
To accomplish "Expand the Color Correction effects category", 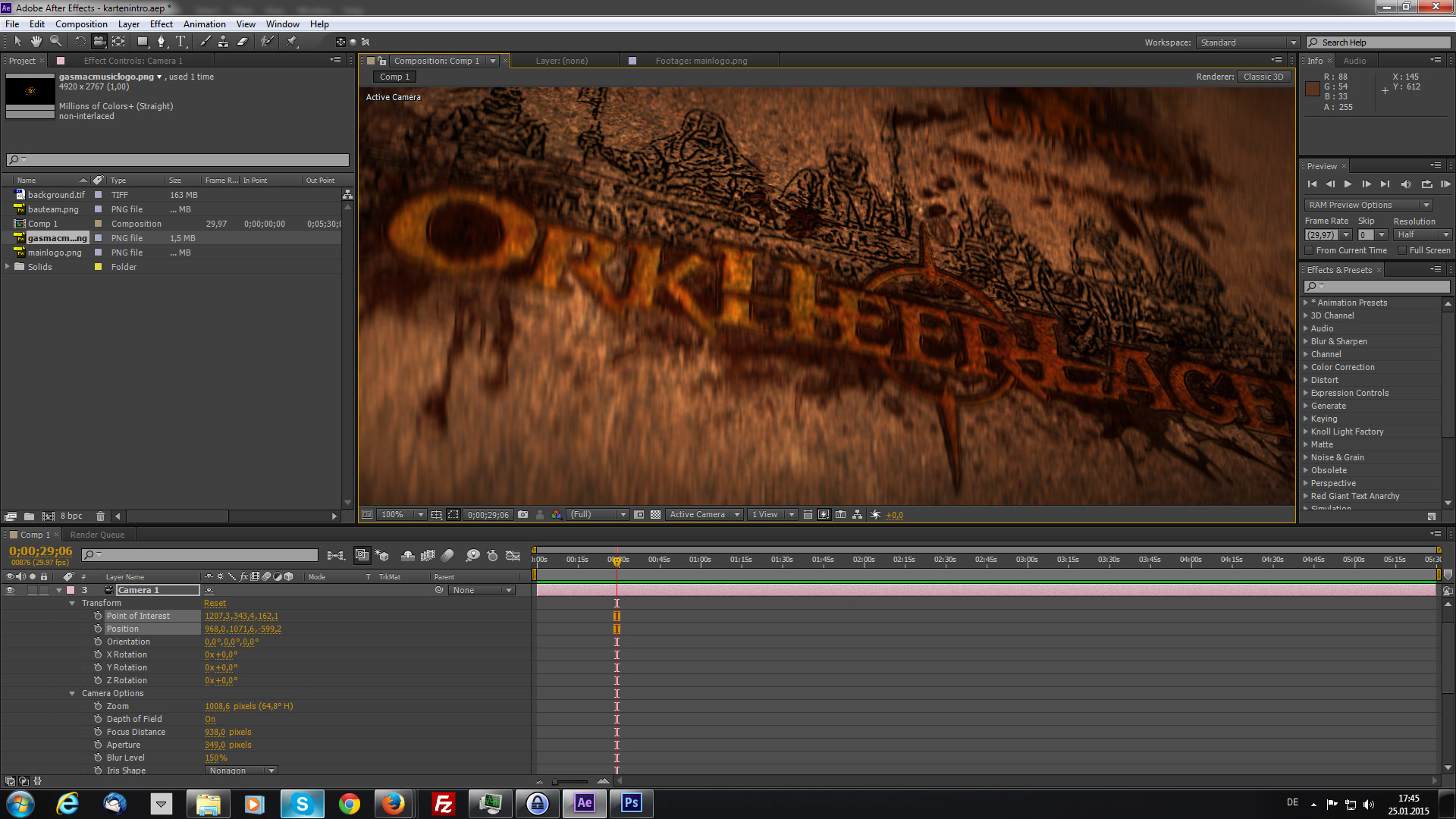I will 1305,367.
